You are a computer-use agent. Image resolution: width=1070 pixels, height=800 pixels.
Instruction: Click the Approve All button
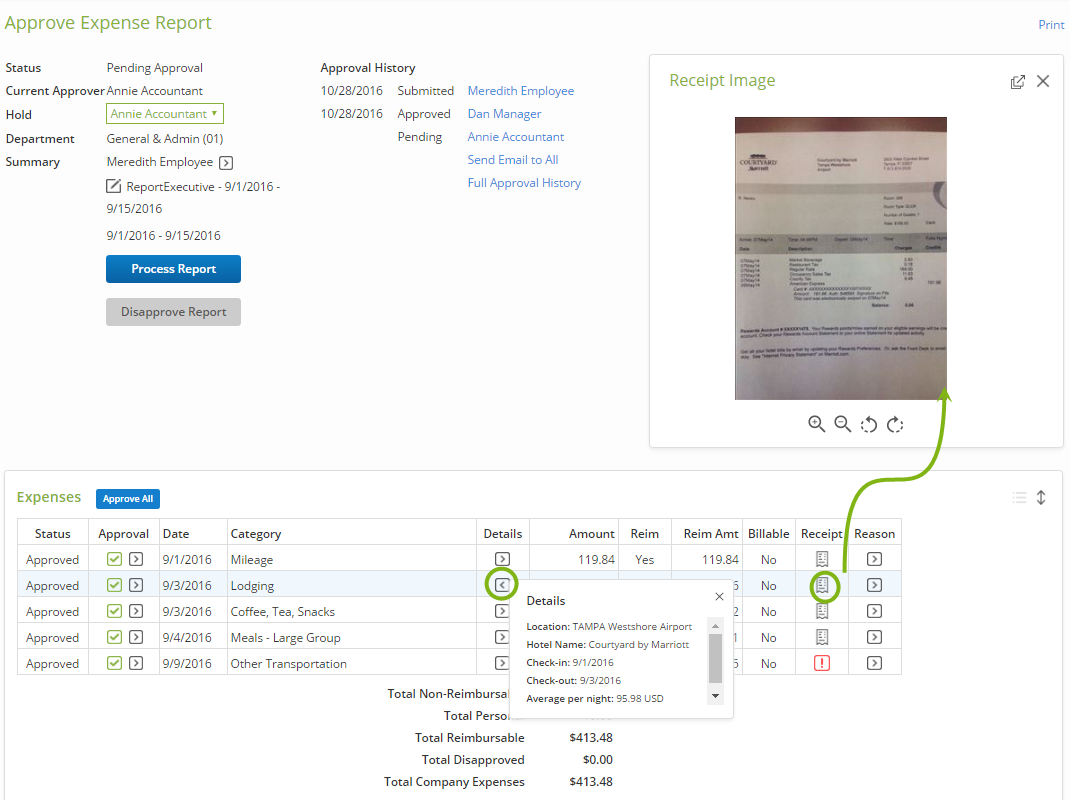(128, 499)
